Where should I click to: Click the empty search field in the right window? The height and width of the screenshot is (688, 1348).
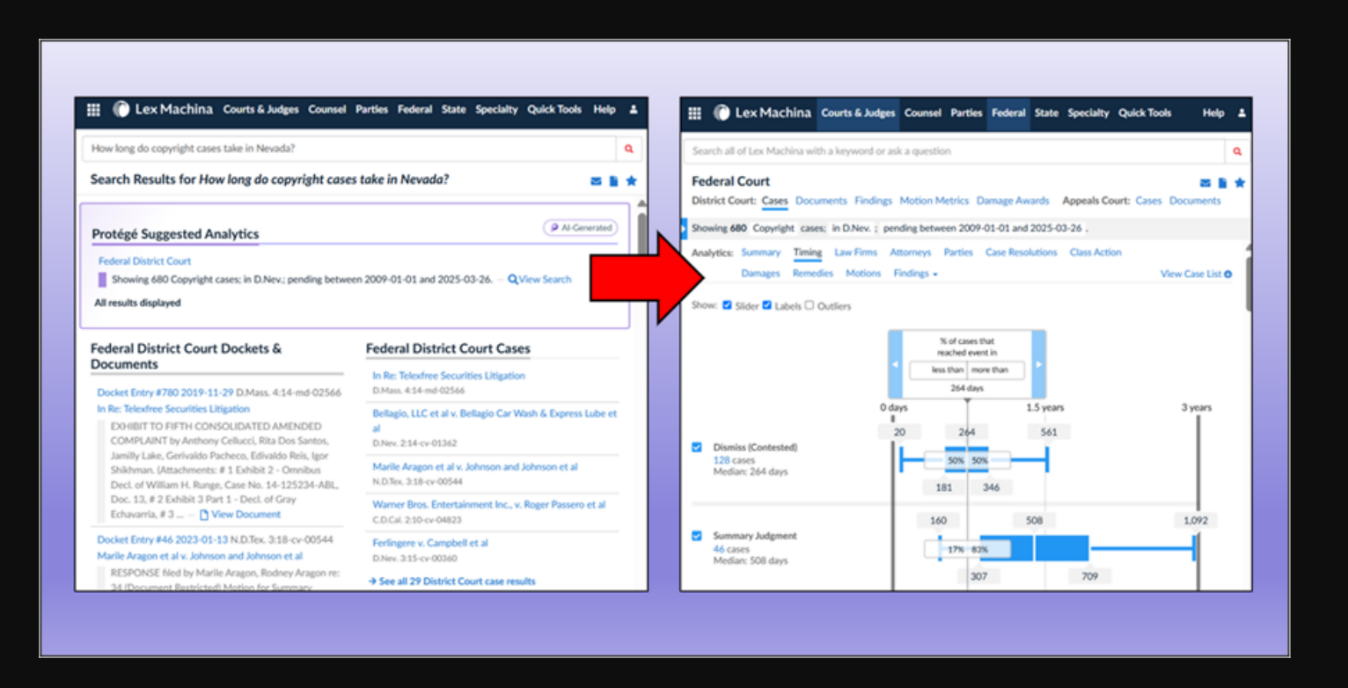click(953, 151)
